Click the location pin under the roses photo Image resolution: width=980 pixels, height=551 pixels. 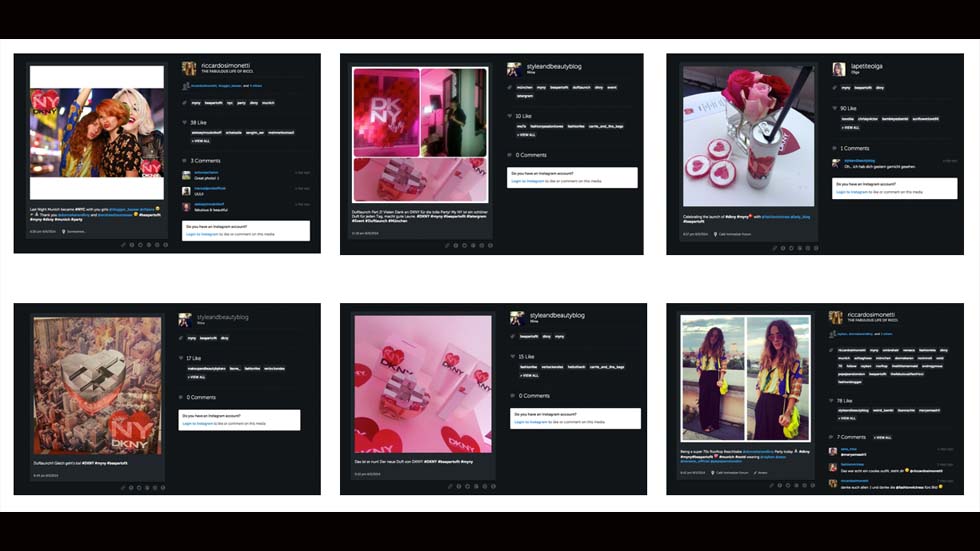(x=715, y=234)
